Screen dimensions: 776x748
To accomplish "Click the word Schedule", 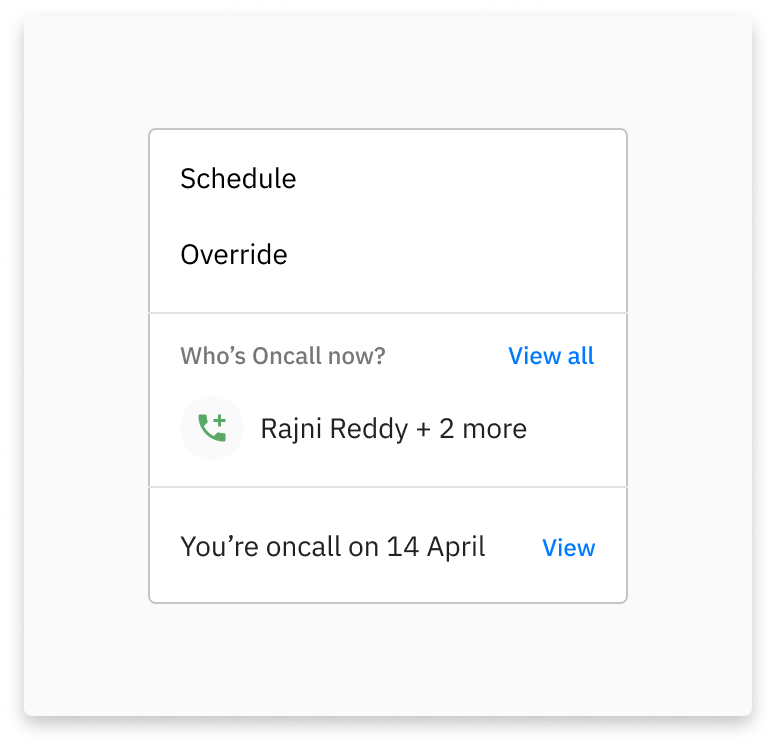I will click(x=238, y=179).
